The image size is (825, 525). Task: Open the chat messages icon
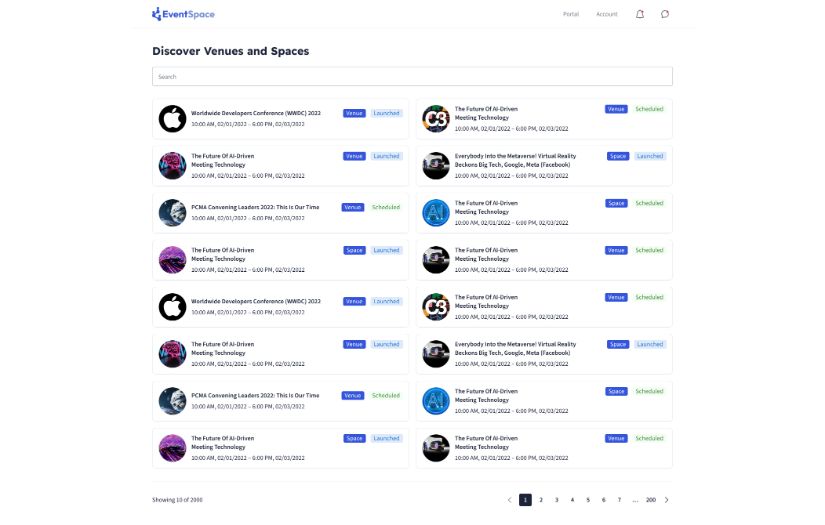point(665,14)
